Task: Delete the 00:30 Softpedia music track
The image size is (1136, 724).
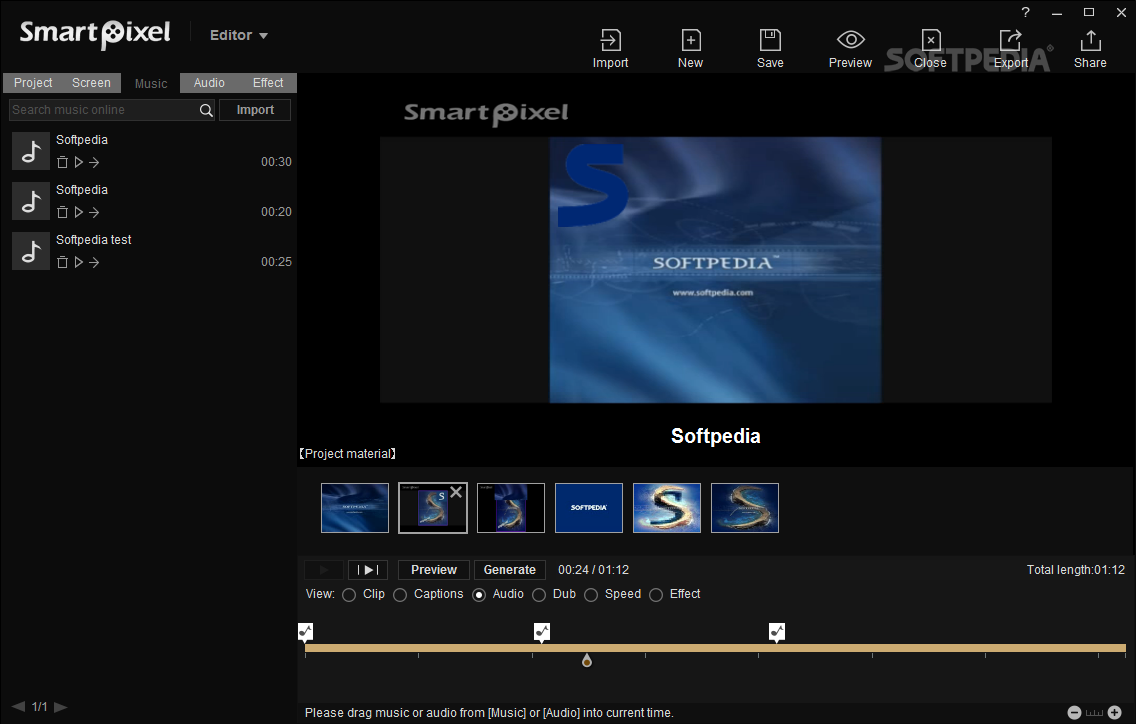Action: pos(62,162)
